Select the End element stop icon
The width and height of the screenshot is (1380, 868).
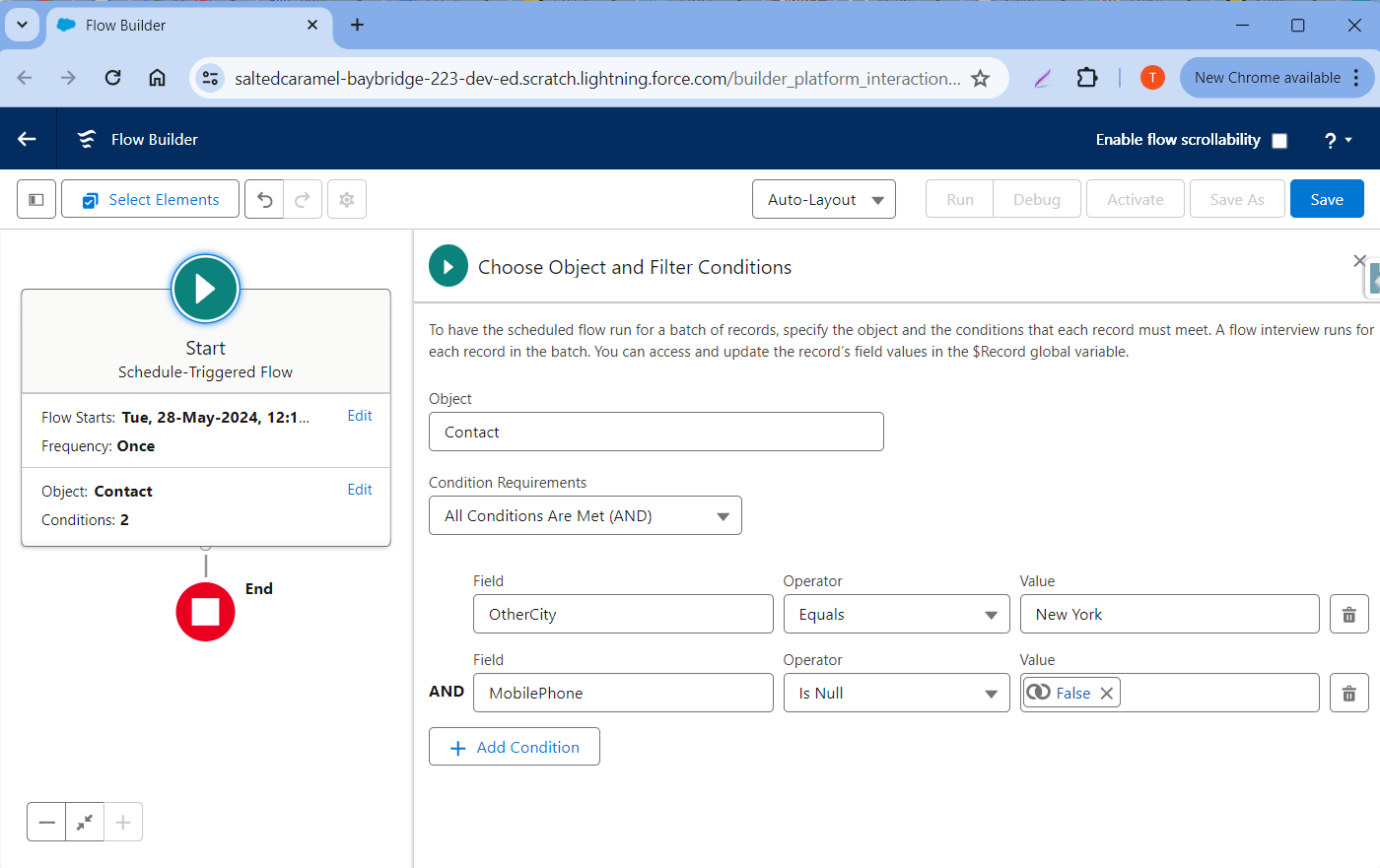coord(205,612)
